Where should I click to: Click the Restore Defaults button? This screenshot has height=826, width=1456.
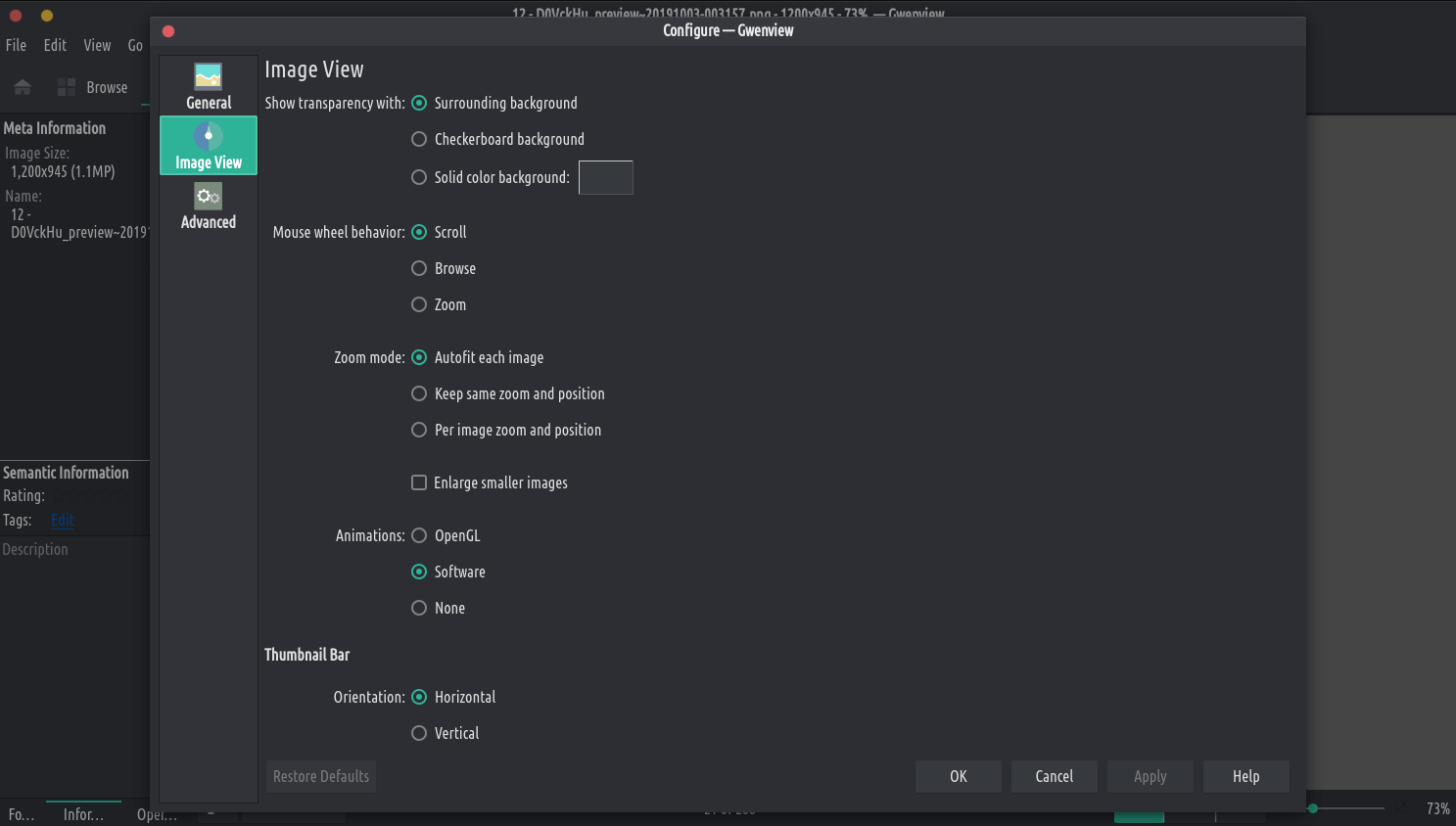tap(321, 776)
